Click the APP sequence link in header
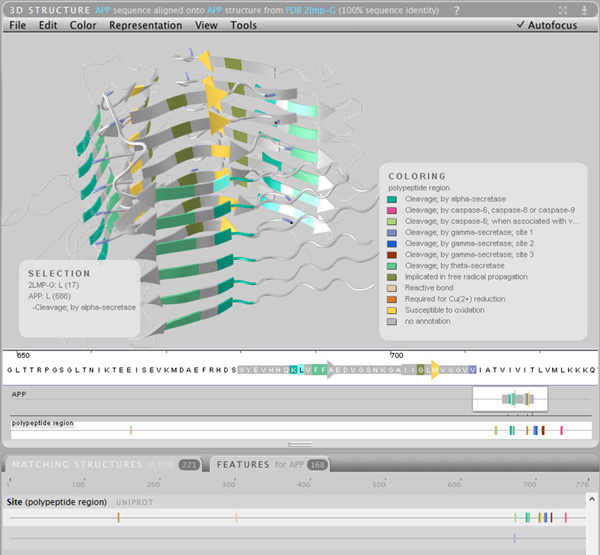Image resolution: width=600 pixels, height=555 pixels. coord(103,8)
